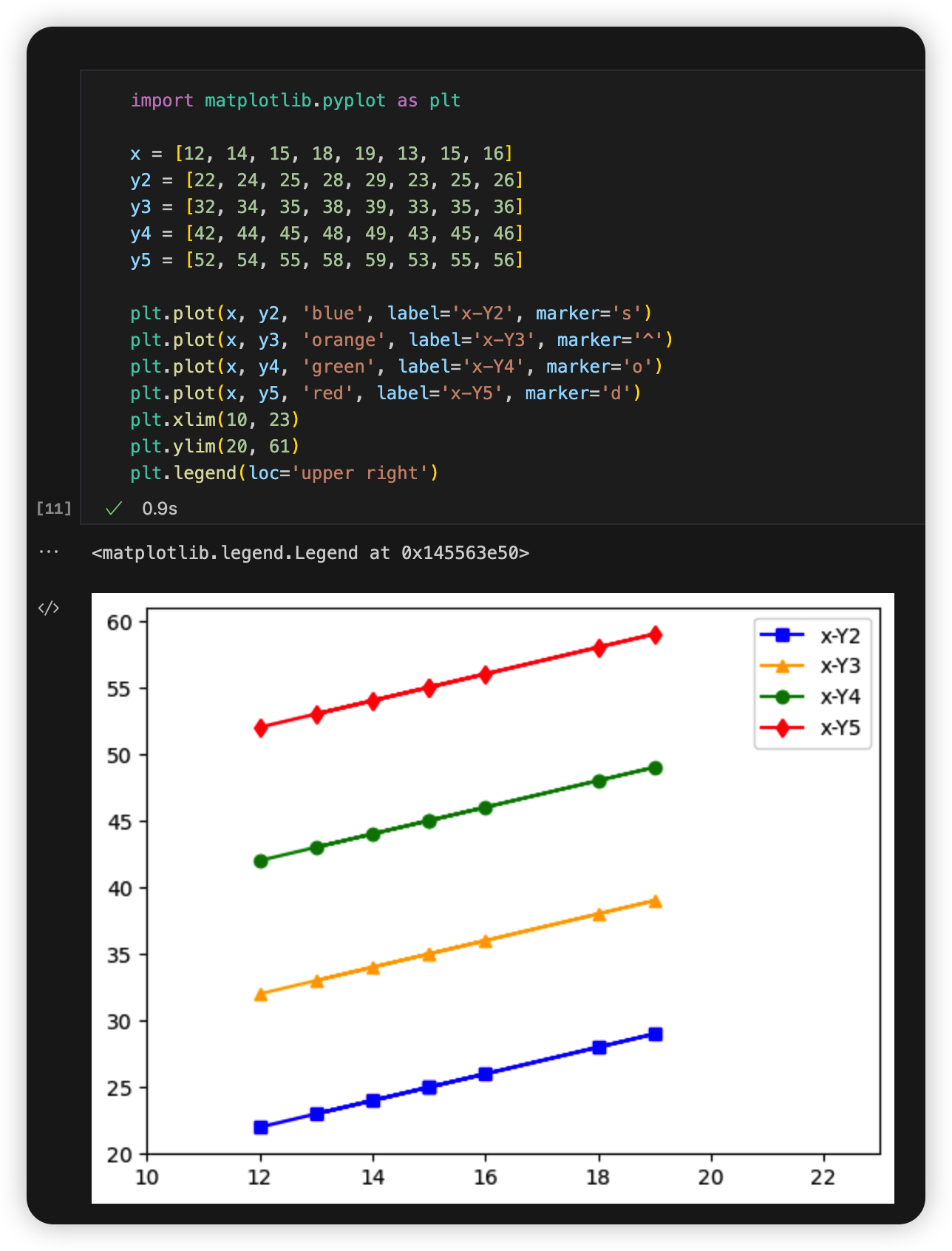
Task: Click the plt.plot line with 'green'
Action: 396,367
